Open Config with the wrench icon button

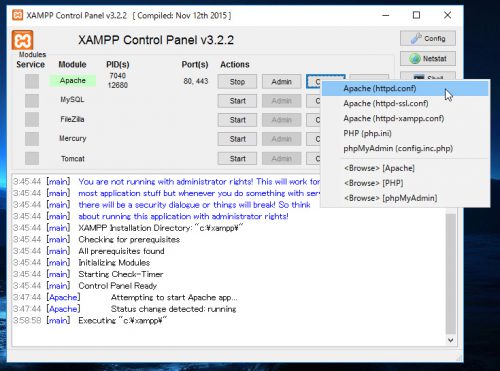[x=428, y=39]
